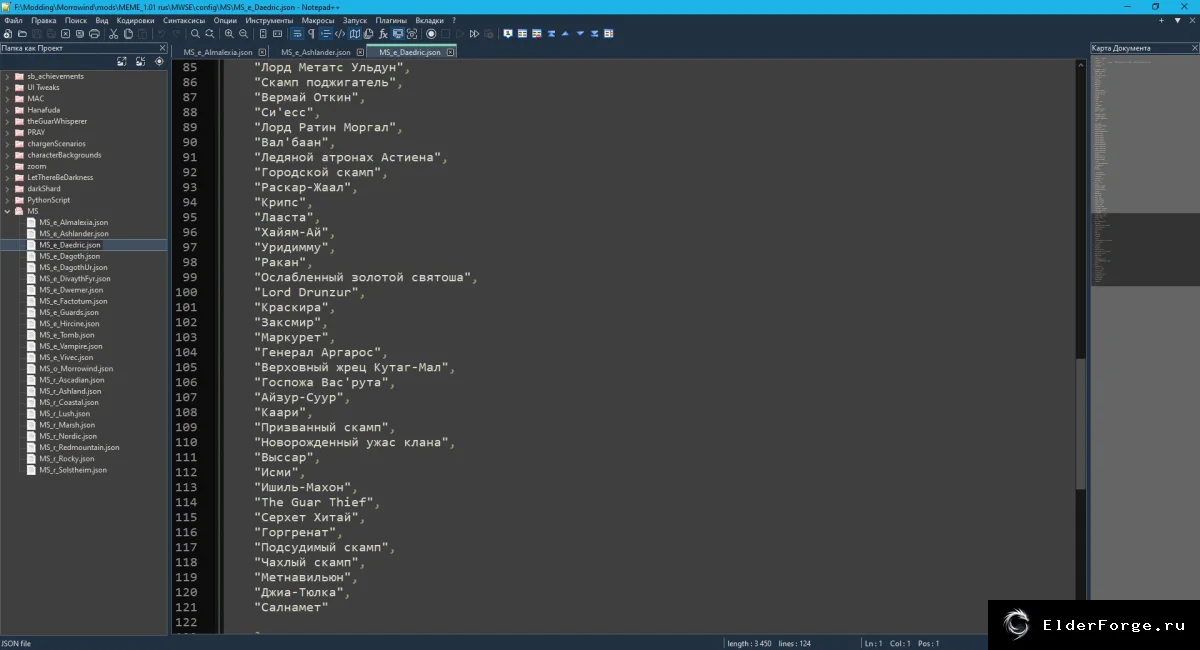The image size is (1200, 650).
Task: Click the User Defined Language icon
Action: [340, 34]
